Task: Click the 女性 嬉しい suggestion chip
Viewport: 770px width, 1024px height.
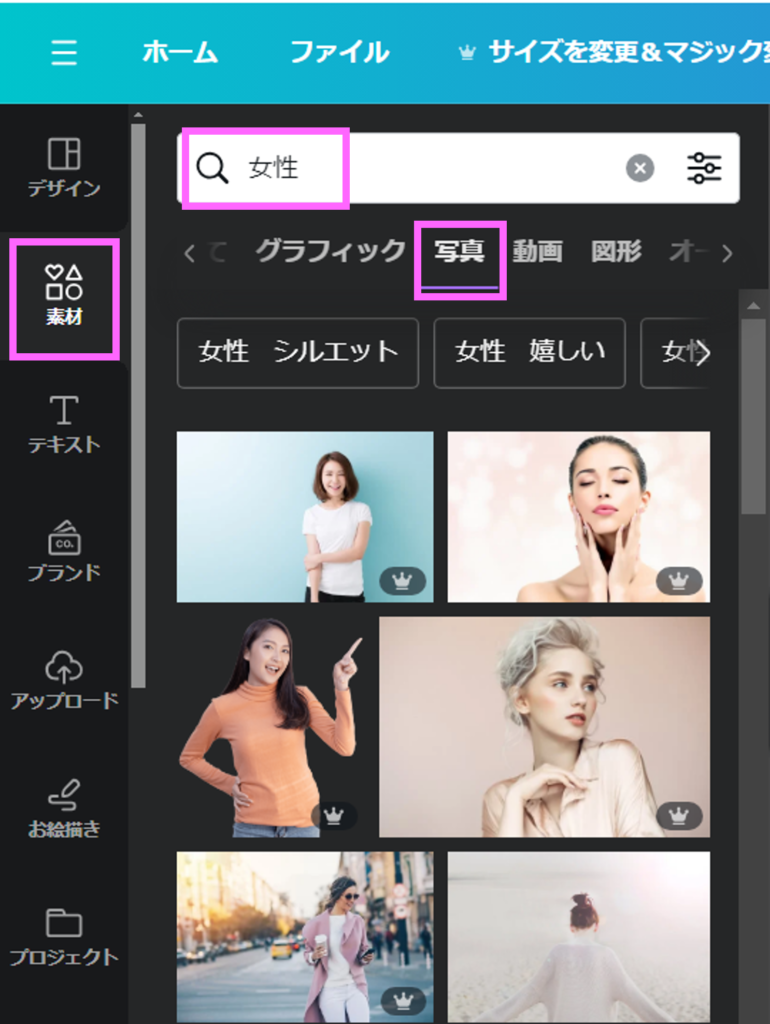Action: [529, 353]
